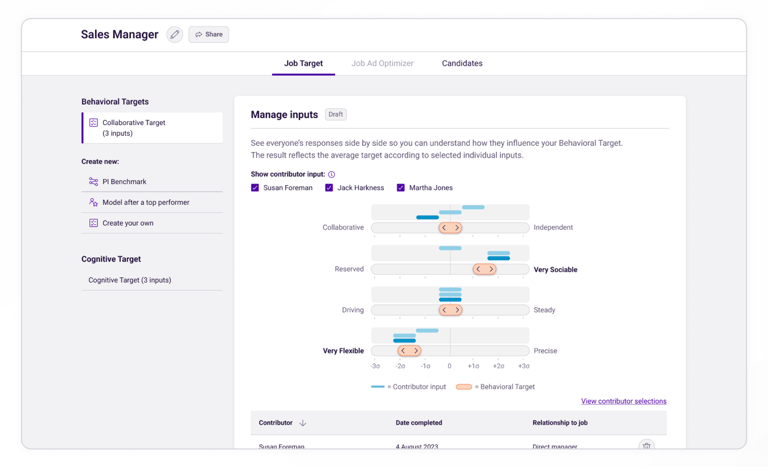The height and width of the screenshot is (467, 768).
Task: Click the info icon next to Show contributor input
Action: [x=332, y=175]
